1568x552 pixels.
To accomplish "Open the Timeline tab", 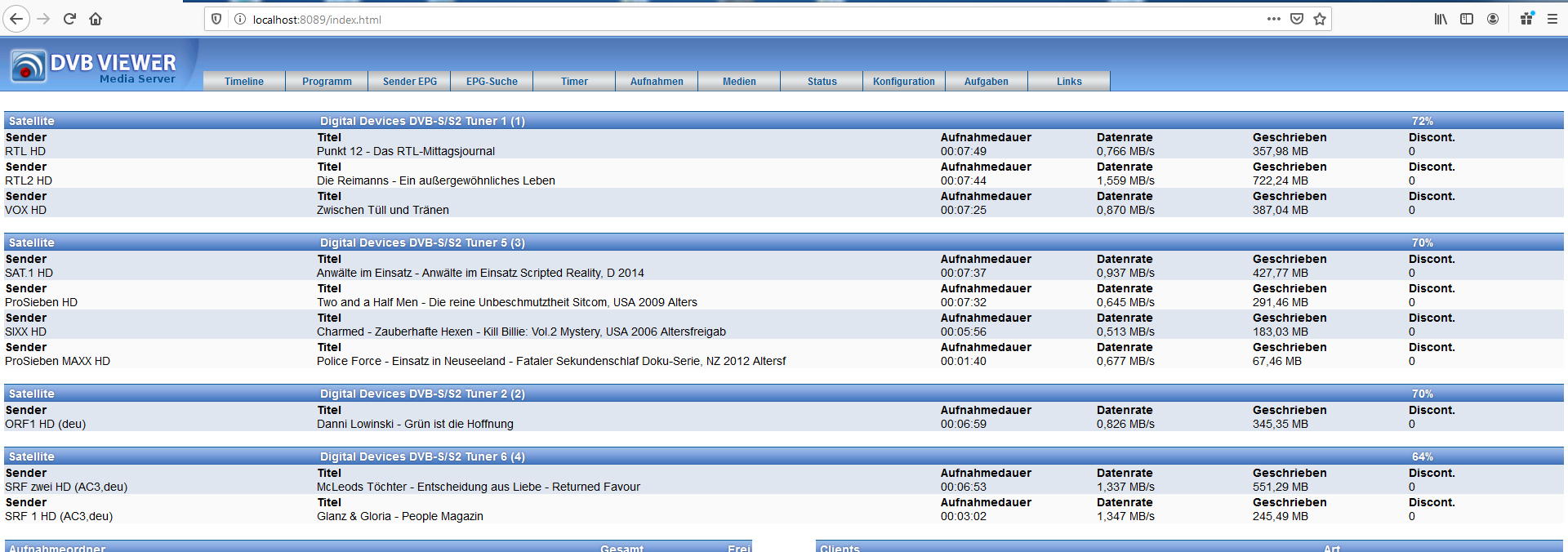I will pos(244,81).
